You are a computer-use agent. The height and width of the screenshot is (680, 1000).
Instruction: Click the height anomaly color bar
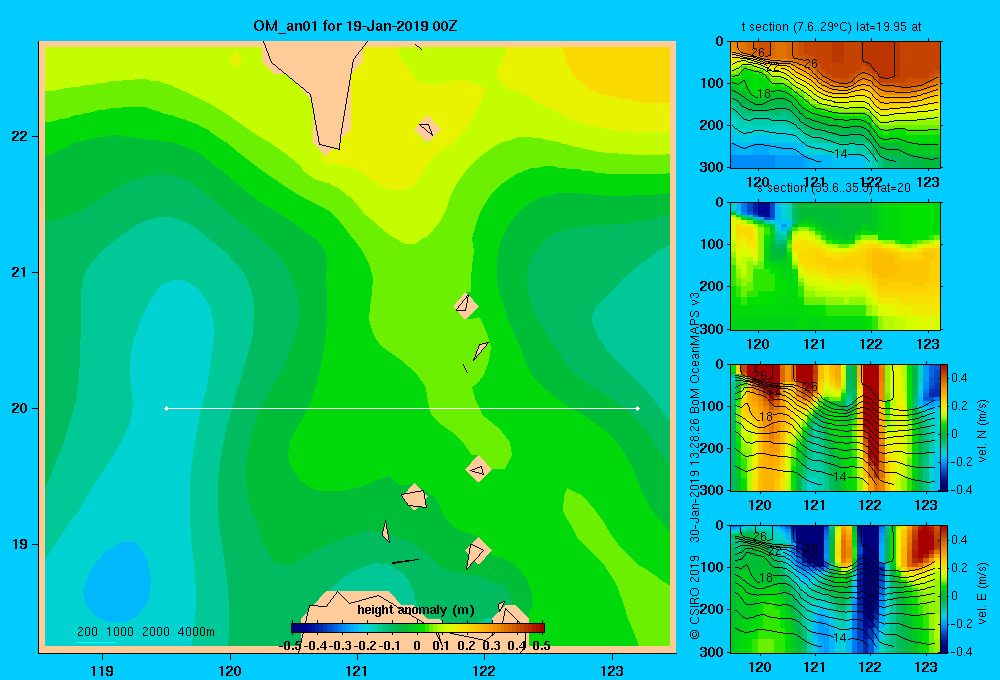[x=418, y=628]
